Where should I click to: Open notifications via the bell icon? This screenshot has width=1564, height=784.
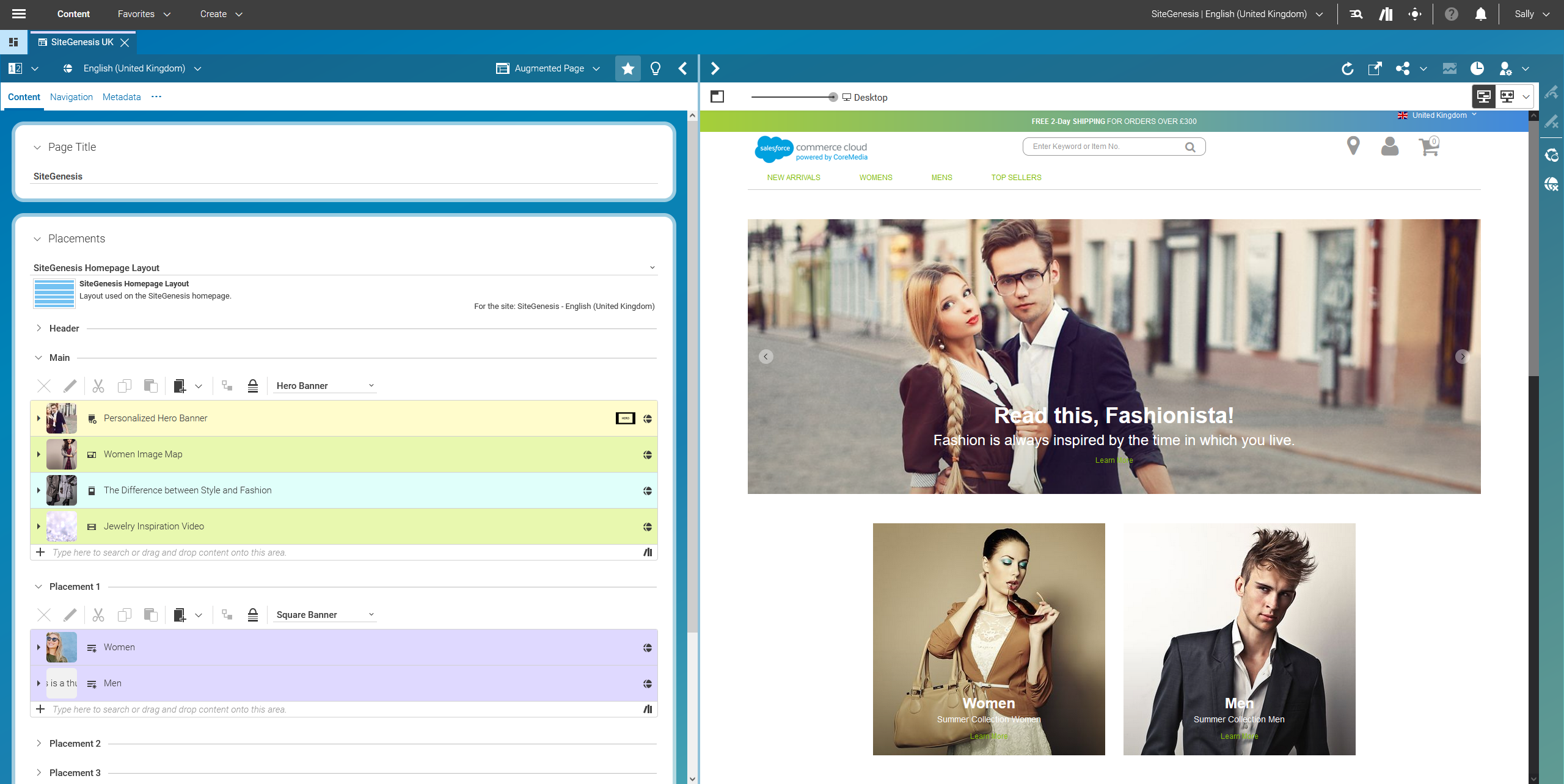[1481, 13]
